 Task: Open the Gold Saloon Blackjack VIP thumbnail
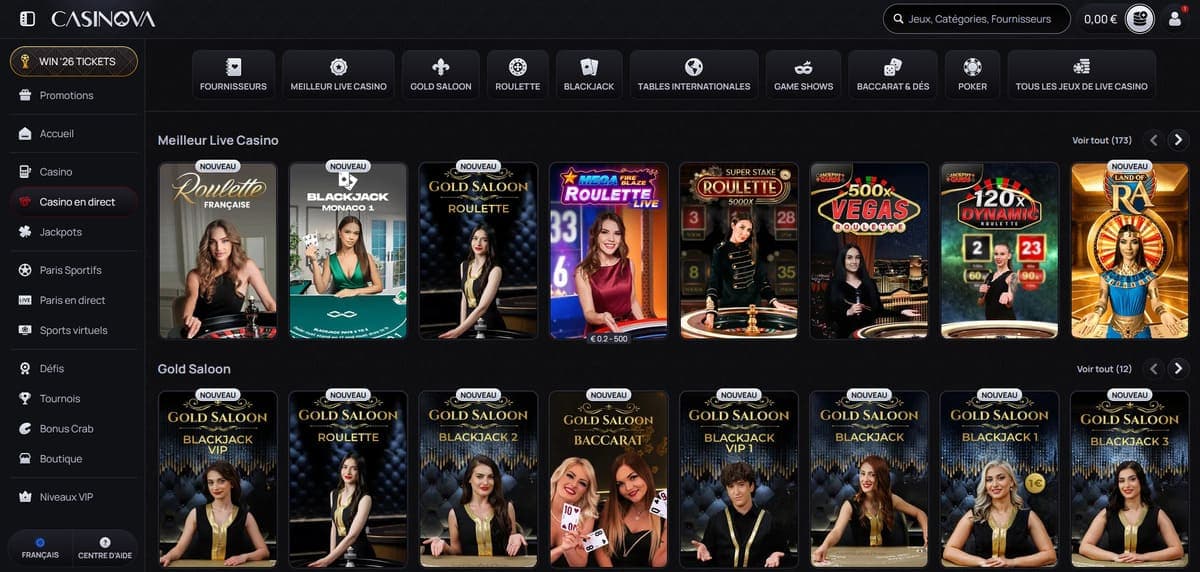click(x=218, y=479)
